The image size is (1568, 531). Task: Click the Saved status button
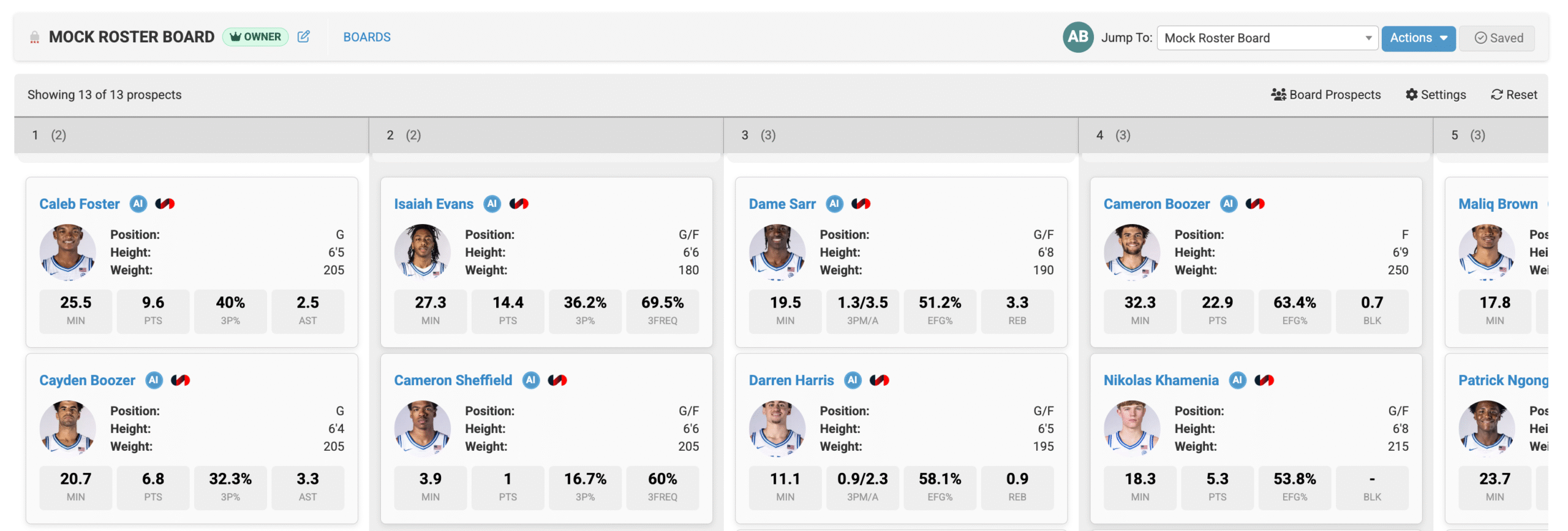point(1497,38)
